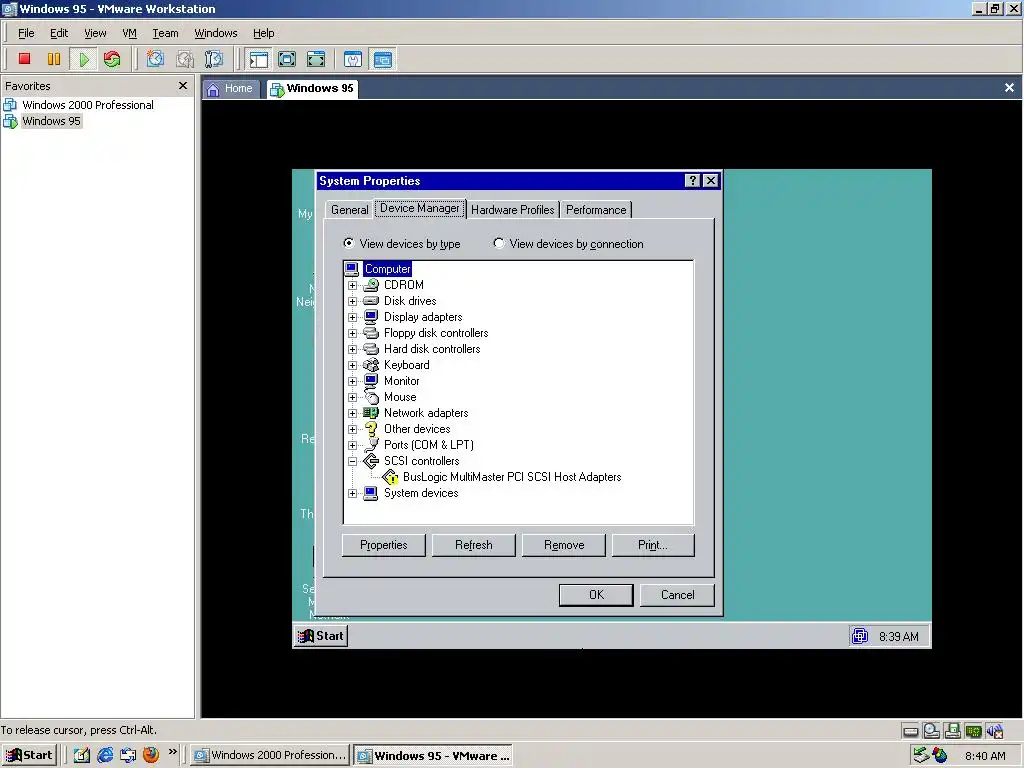Screen dimensions: 1024x768
Task: Take a snapshot with the clock-star icon
Action: point(155,59)
